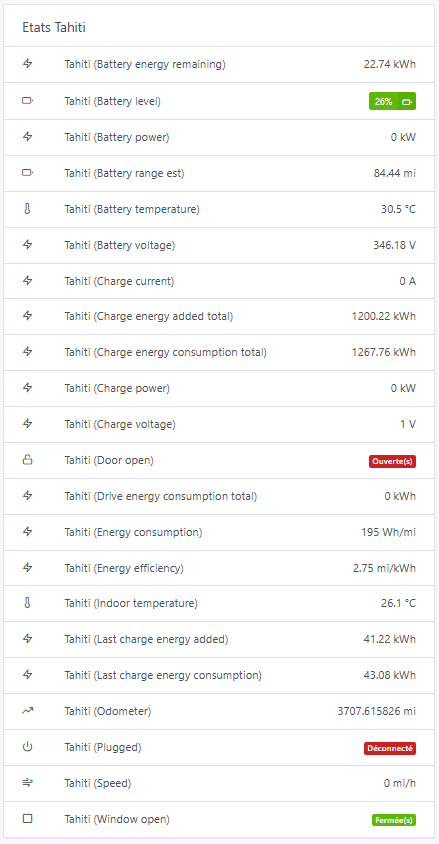Click the open padlock icon for Door open

[27, 460]
